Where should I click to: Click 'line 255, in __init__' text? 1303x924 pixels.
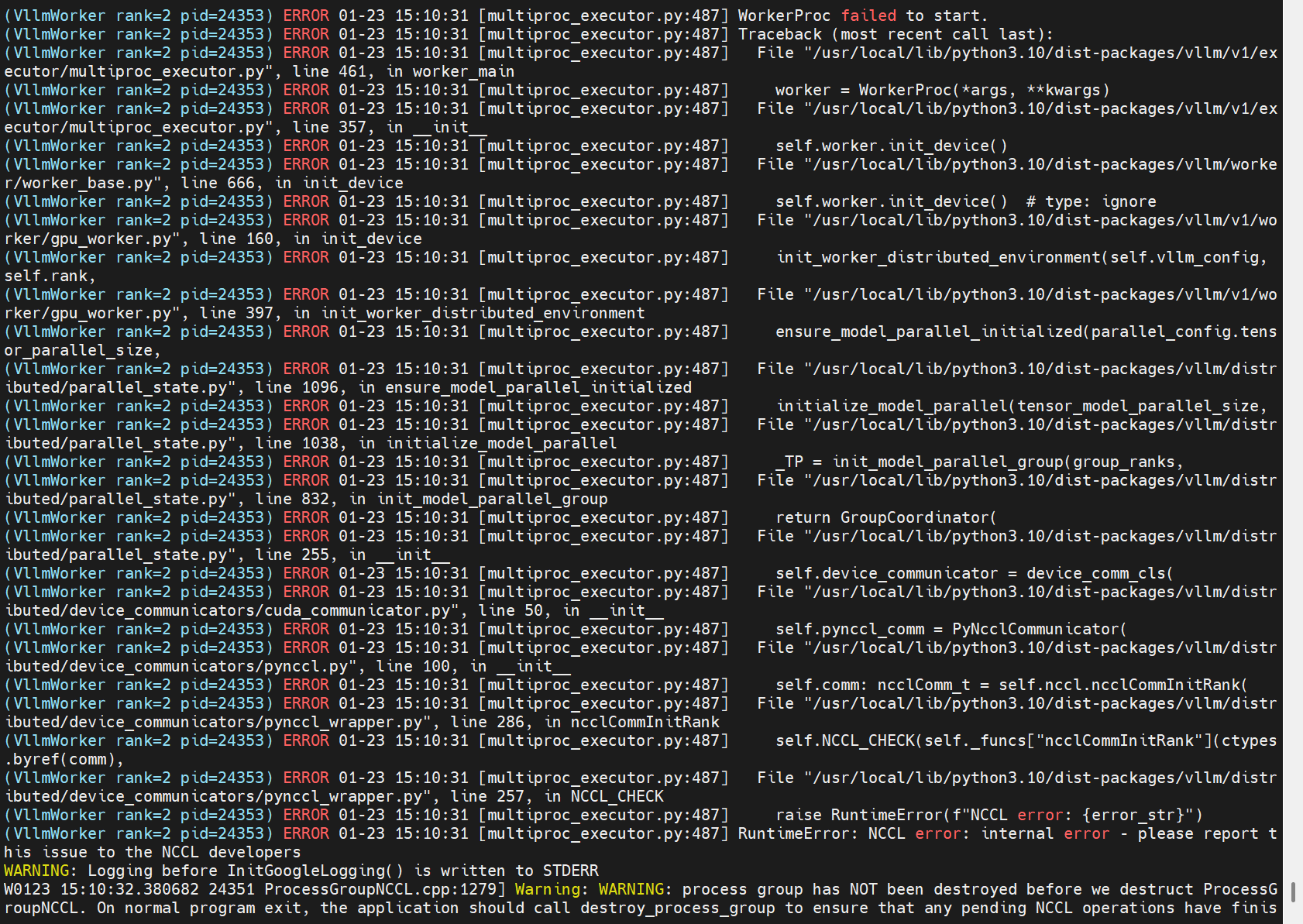352,555
